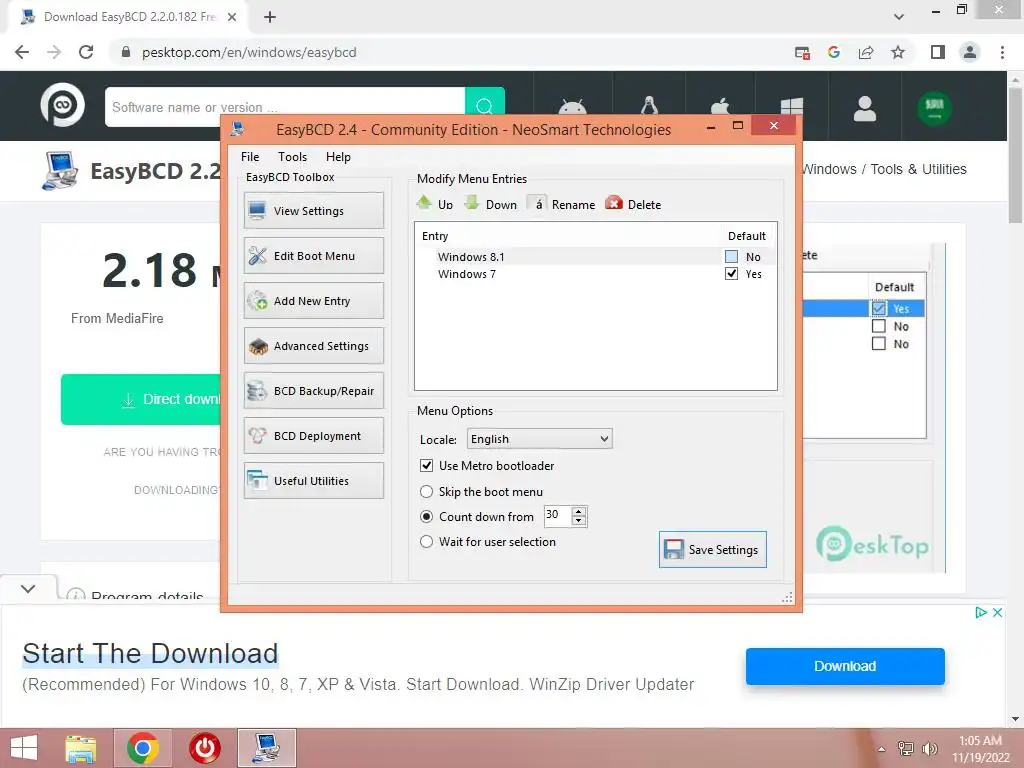The width and height of the screenshot is (1024, 768).
Task: Click the Entry column header
Action: click(x=435, y=236)
